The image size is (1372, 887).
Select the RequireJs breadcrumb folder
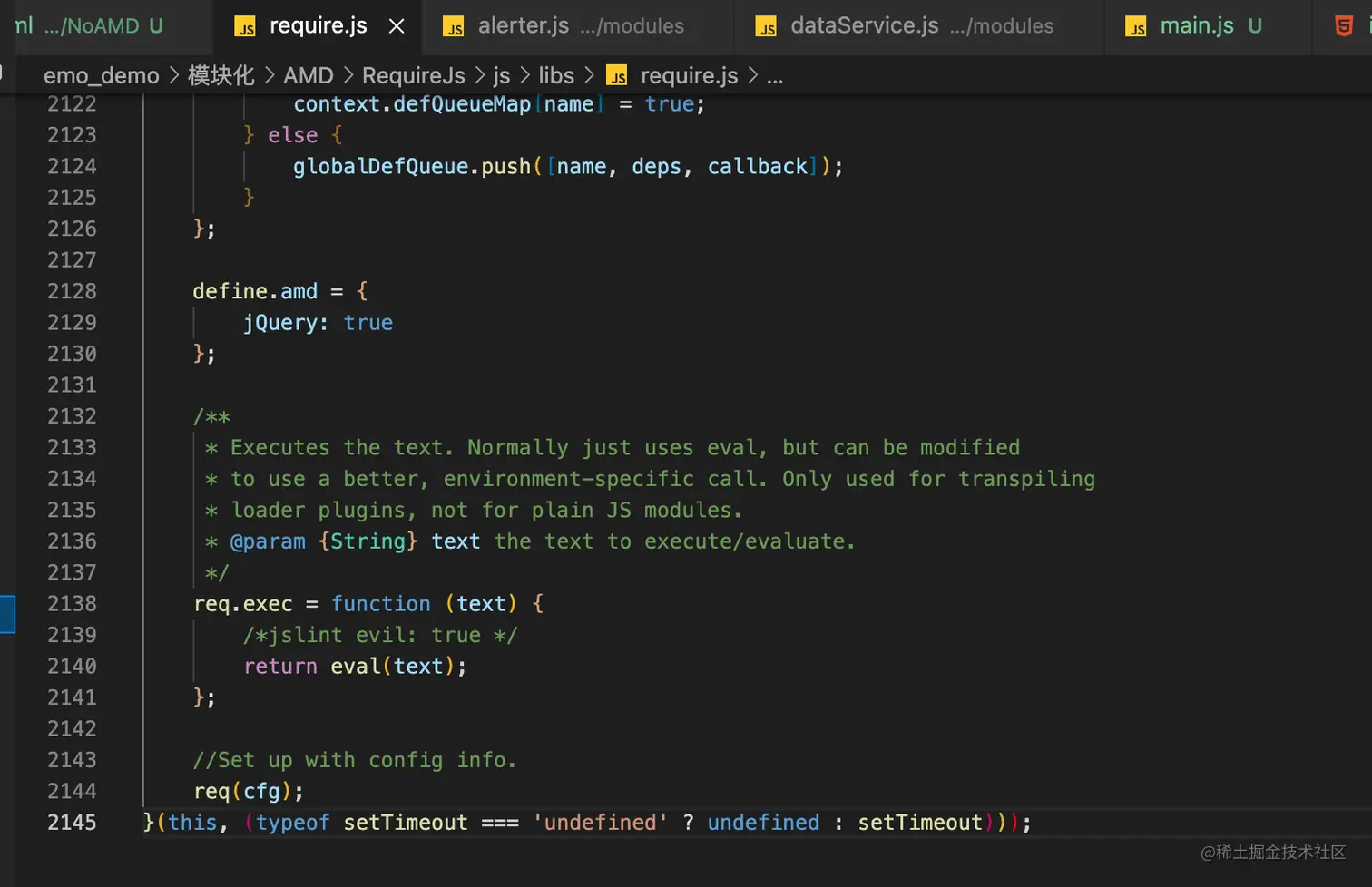click(414, 75)
